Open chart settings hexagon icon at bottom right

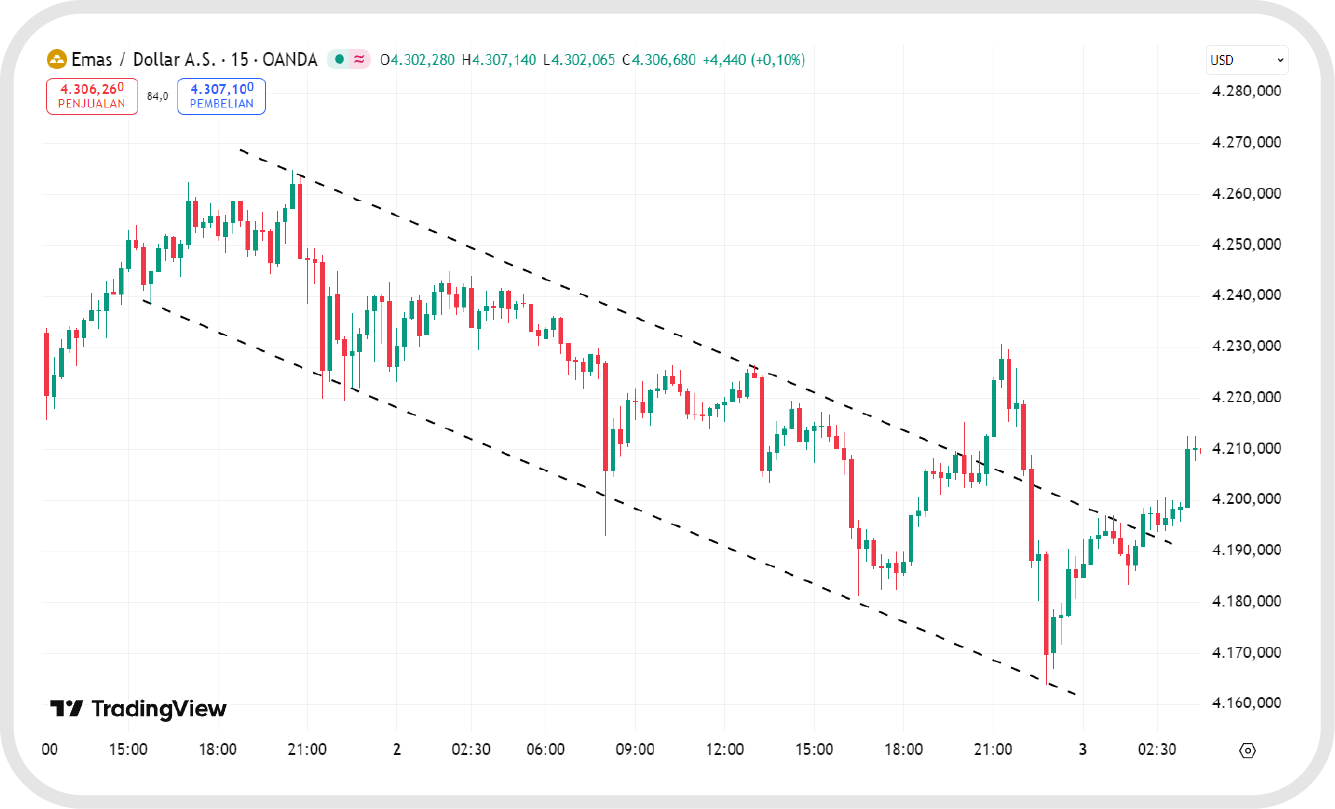pyautogui.click(x=1247, y=750)
